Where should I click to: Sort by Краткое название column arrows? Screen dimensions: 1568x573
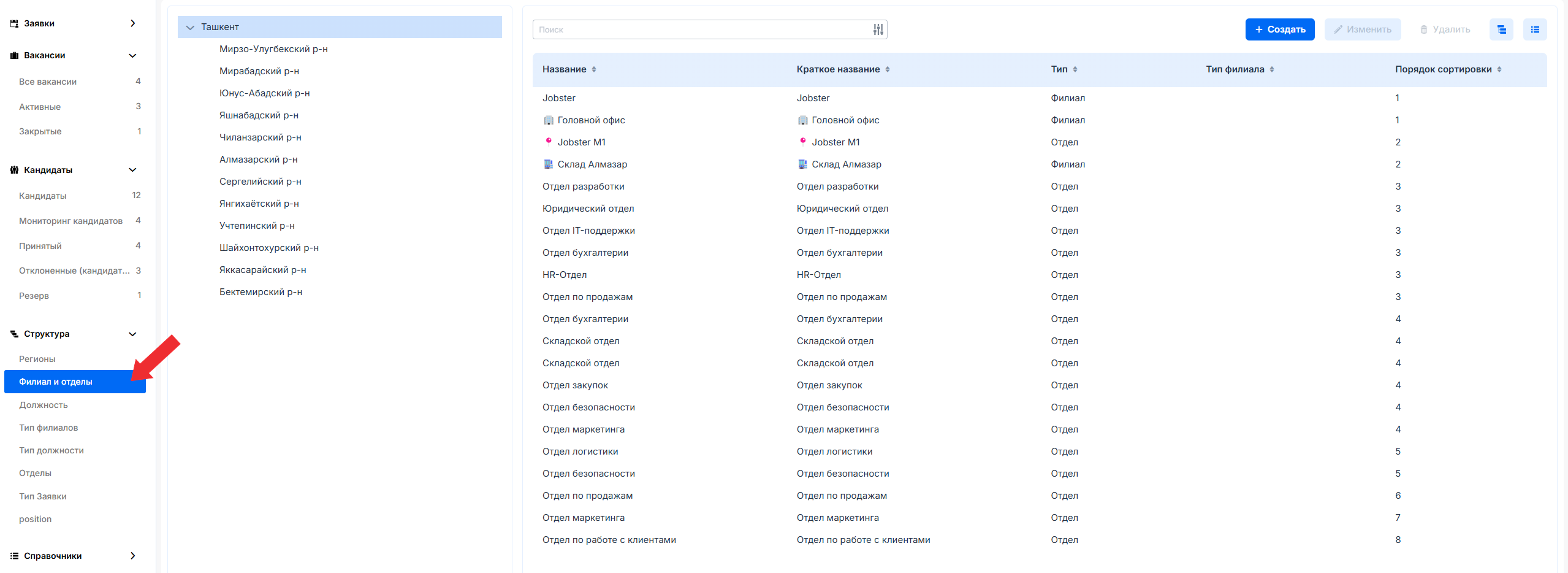tap(887, 69)
